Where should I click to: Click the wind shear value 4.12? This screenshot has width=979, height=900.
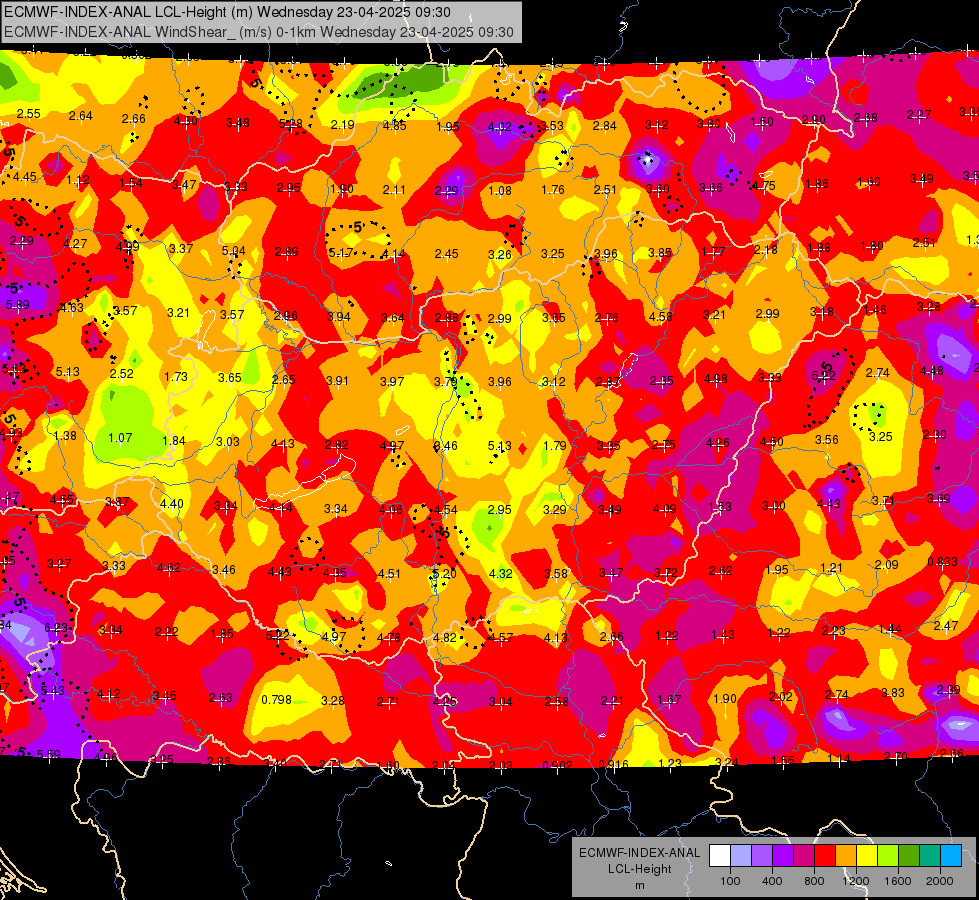(x=109, y=694)
